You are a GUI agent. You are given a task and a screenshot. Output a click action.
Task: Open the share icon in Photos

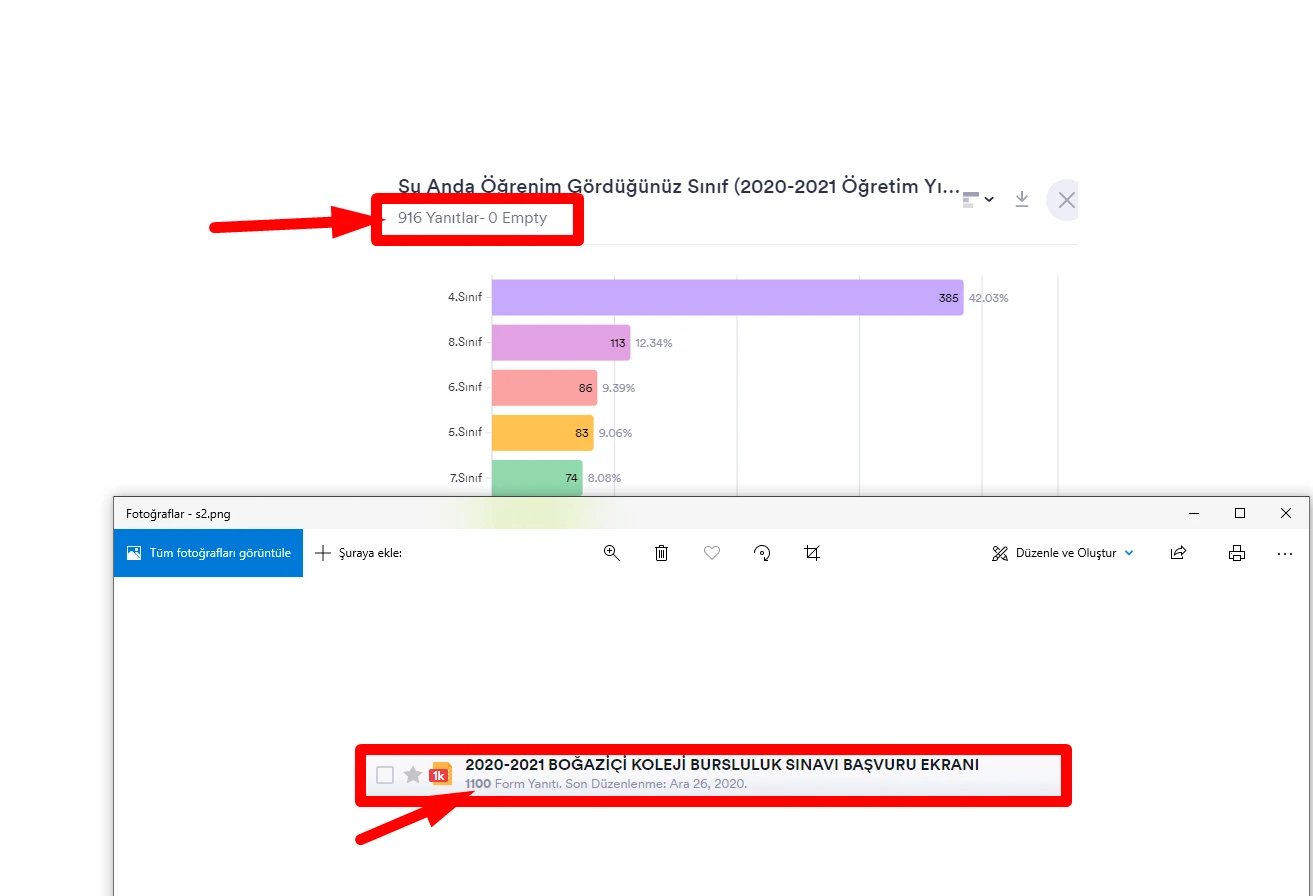pos(1179,553)
